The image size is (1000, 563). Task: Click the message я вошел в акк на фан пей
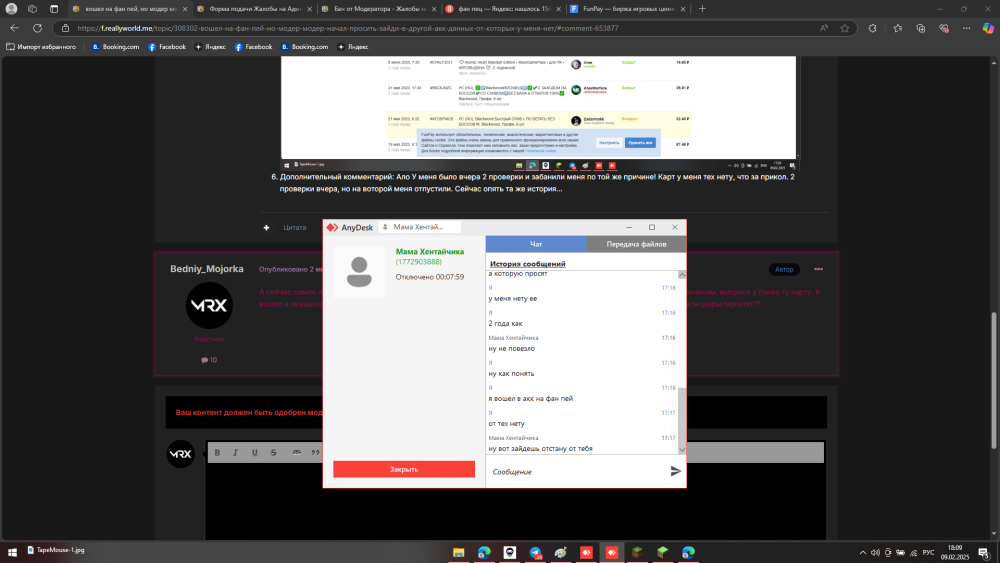point(531,398)
